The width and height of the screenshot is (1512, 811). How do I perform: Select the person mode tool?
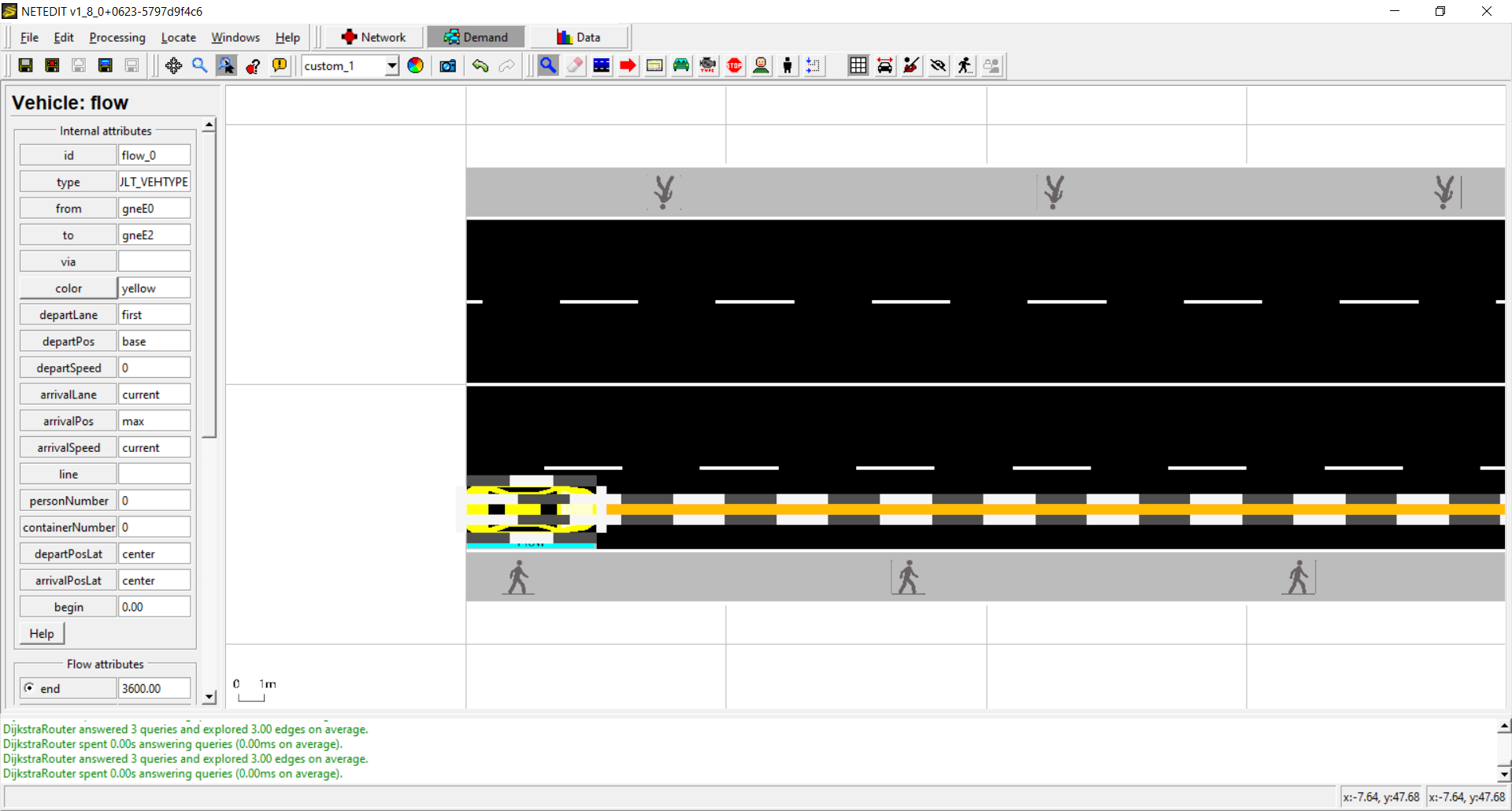tap(787, 65)
